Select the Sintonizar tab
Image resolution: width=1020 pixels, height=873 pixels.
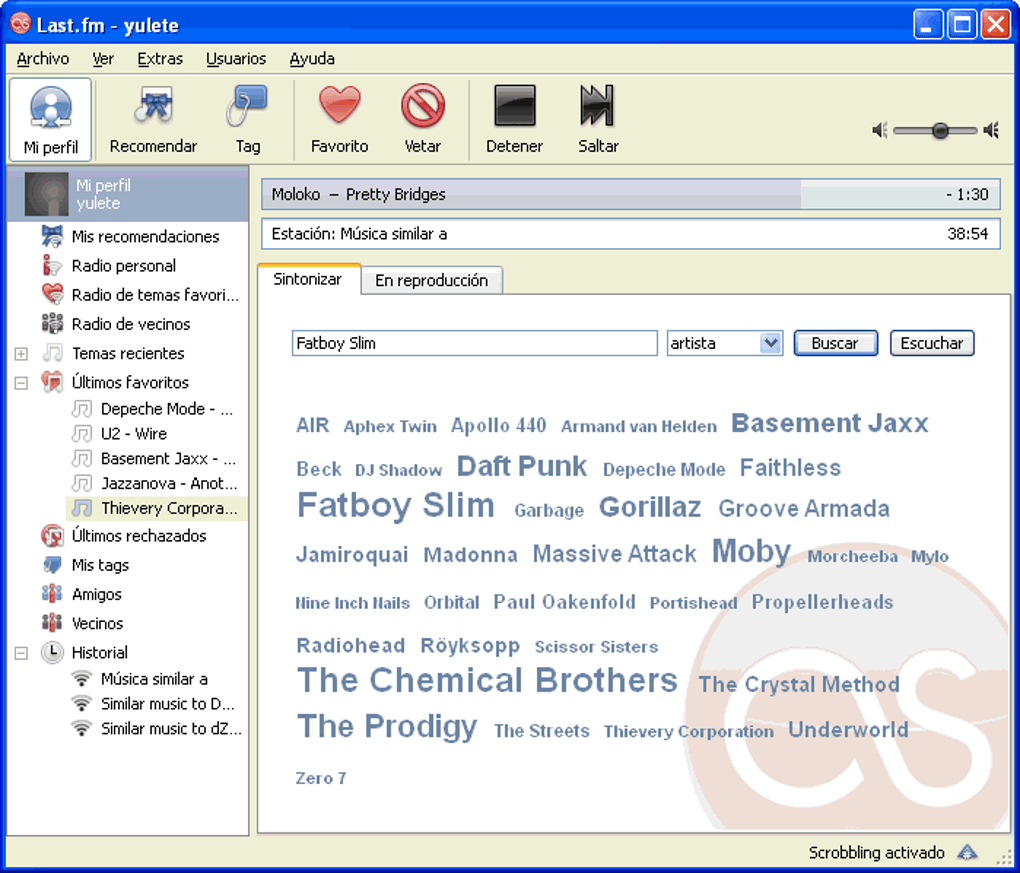point(308,279)
